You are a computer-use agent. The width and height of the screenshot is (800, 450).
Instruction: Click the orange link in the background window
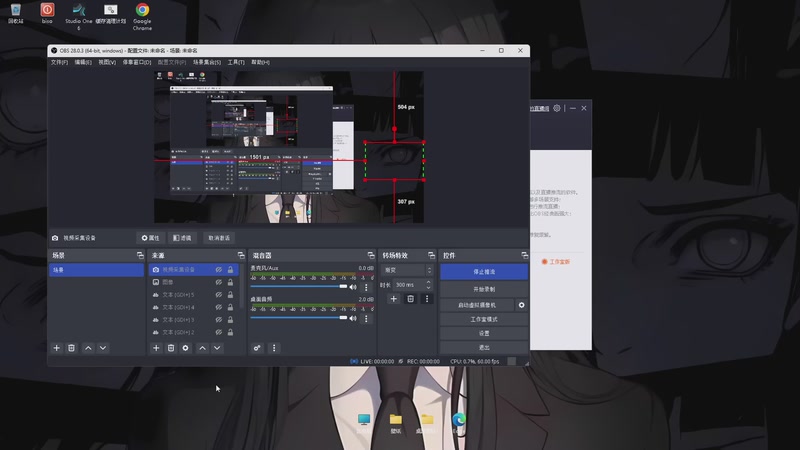tap(556, 262)
